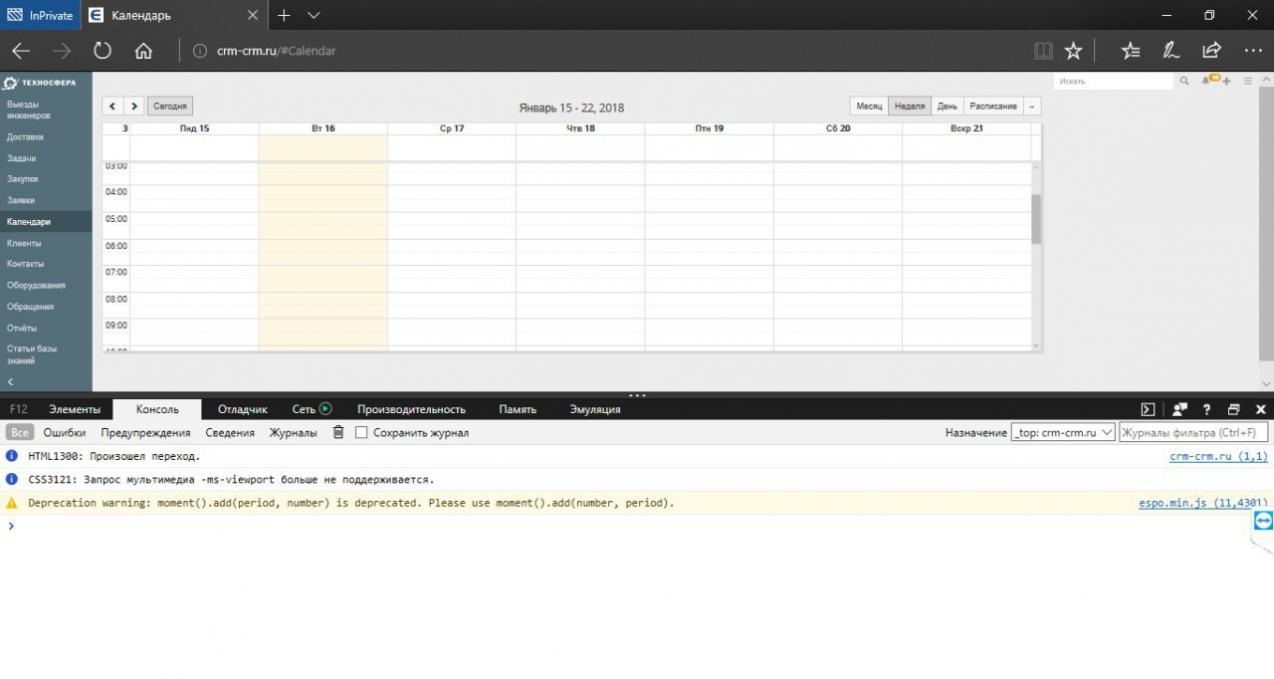Screen dimensions: 1274x679
Task: Open the Назначение target dropdown
Action: coord(1063,433)
